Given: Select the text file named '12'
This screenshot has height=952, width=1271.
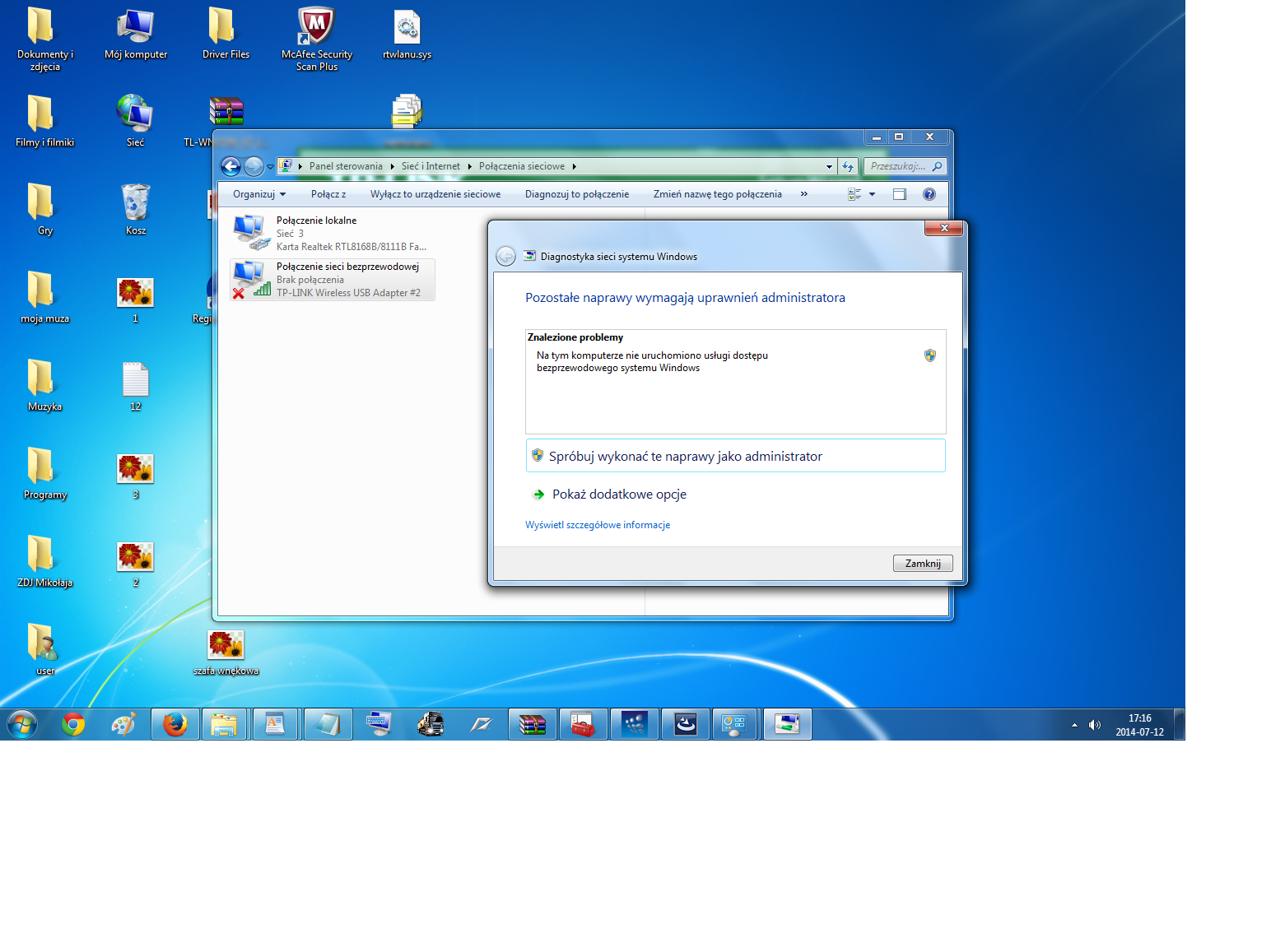Looking at the screenshot, I should (136, 386).
